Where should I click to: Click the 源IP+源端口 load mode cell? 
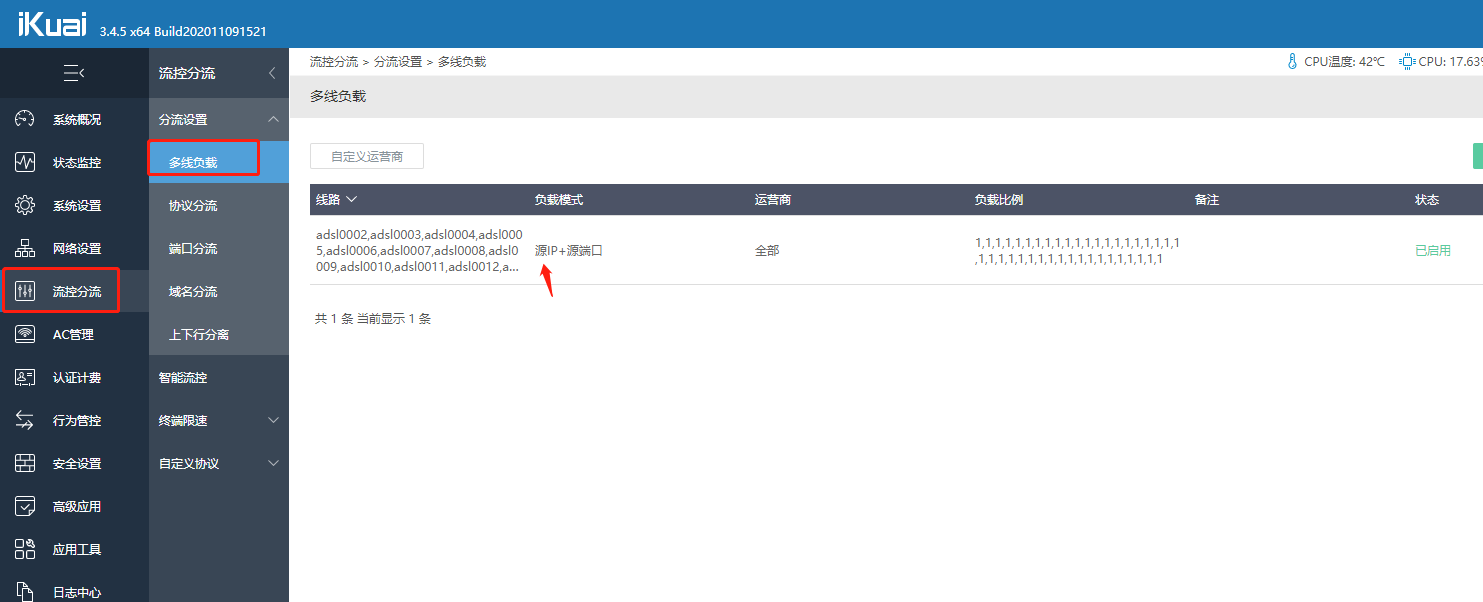click(569, 251)
